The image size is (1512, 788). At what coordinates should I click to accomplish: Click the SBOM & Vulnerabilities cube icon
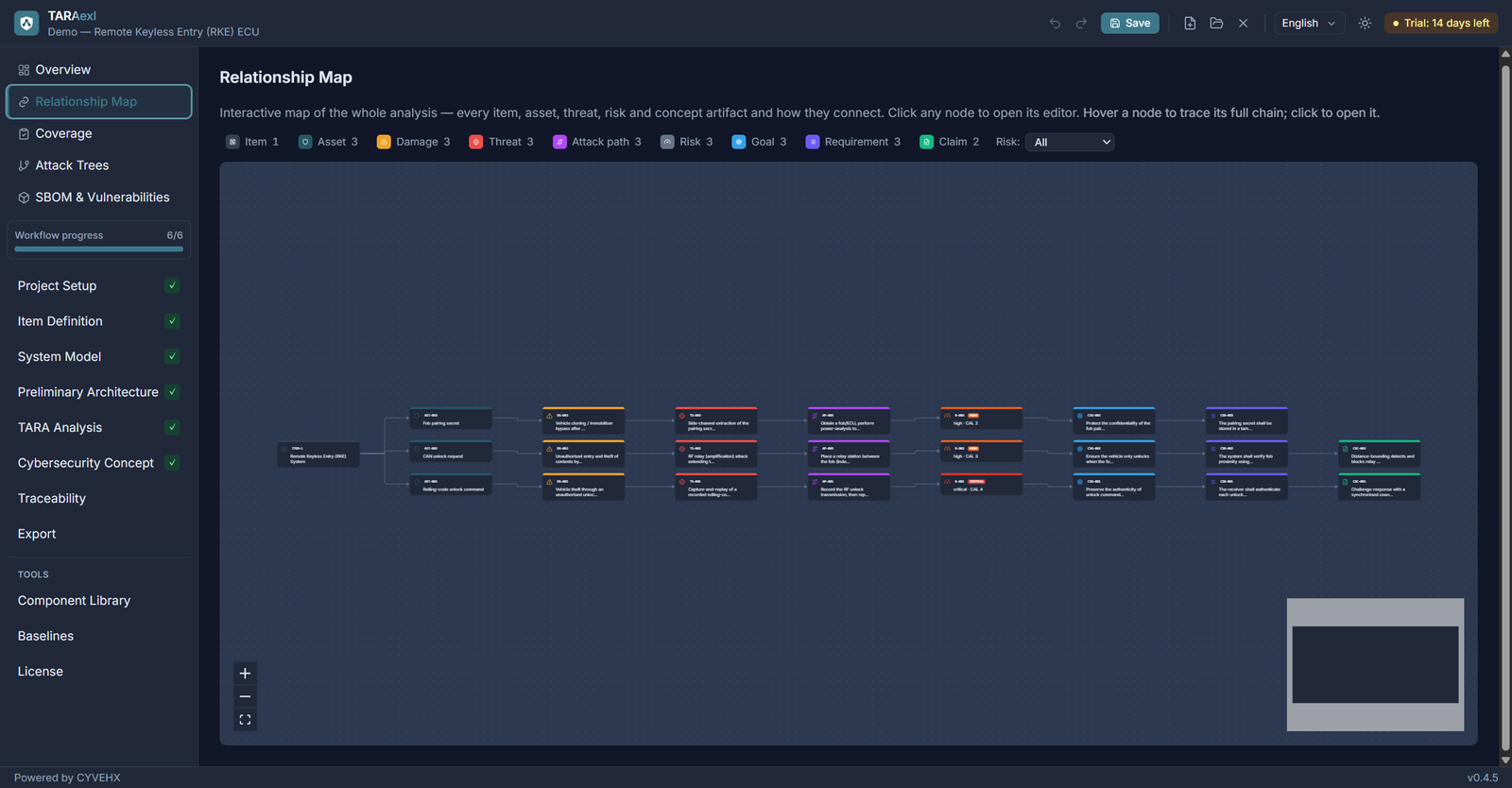pos(24,197)
